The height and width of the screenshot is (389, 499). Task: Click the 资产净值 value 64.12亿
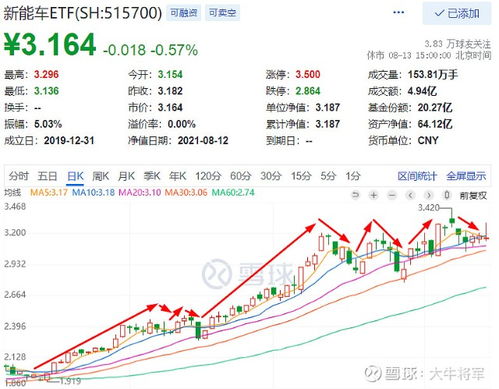435,124
